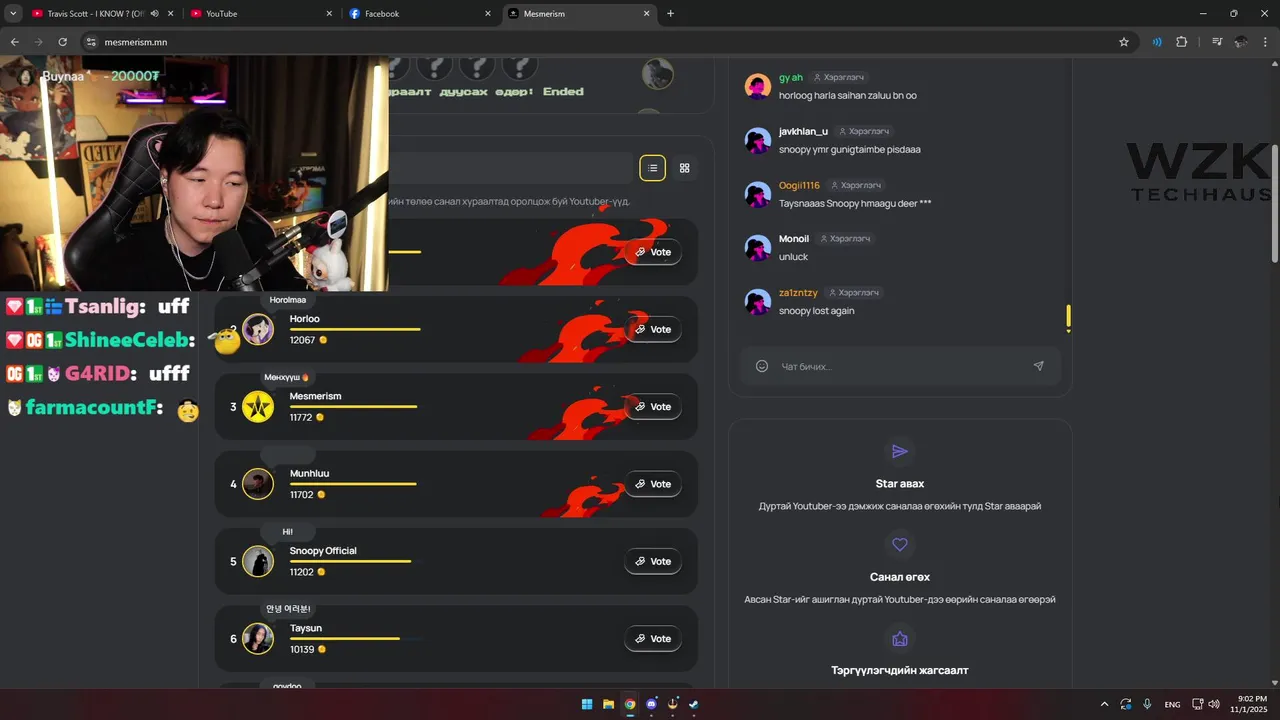Screen dimensions: 1280x720
Task: Open Chrome profile avatar
Action: tap(1241, 42)
